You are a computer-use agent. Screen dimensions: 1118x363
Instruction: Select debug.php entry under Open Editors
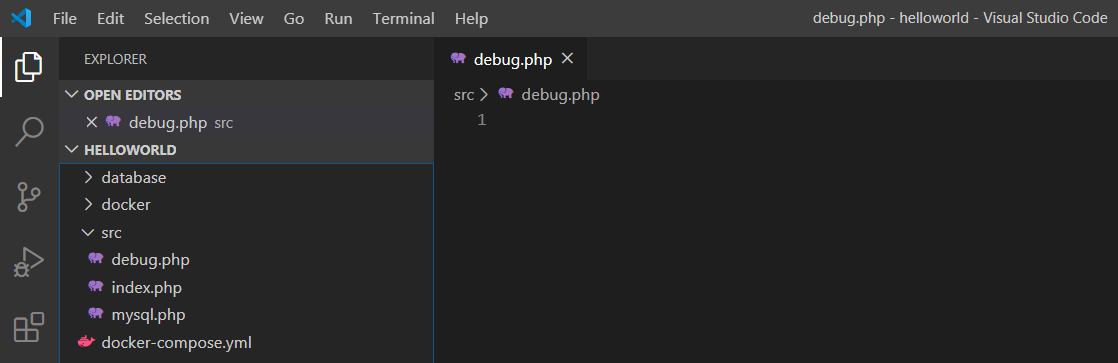(246, 123)
